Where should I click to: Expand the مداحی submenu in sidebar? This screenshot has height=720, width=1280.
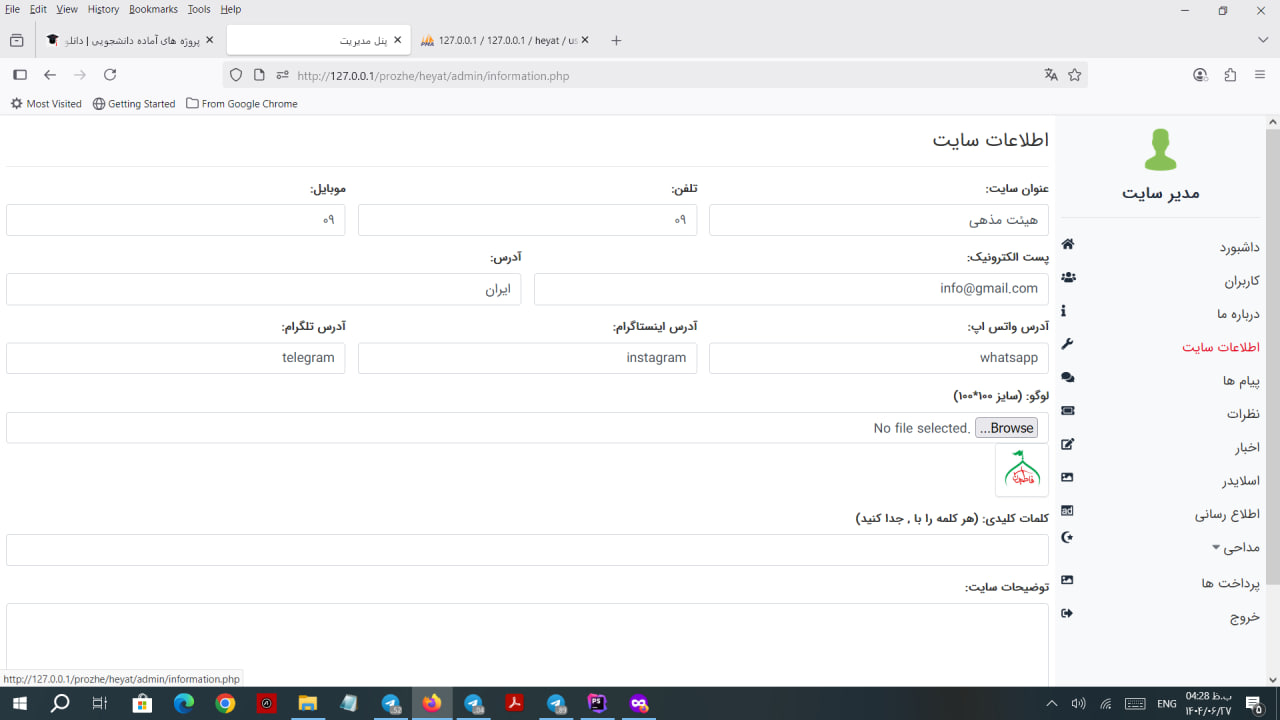coord(1235,547)
